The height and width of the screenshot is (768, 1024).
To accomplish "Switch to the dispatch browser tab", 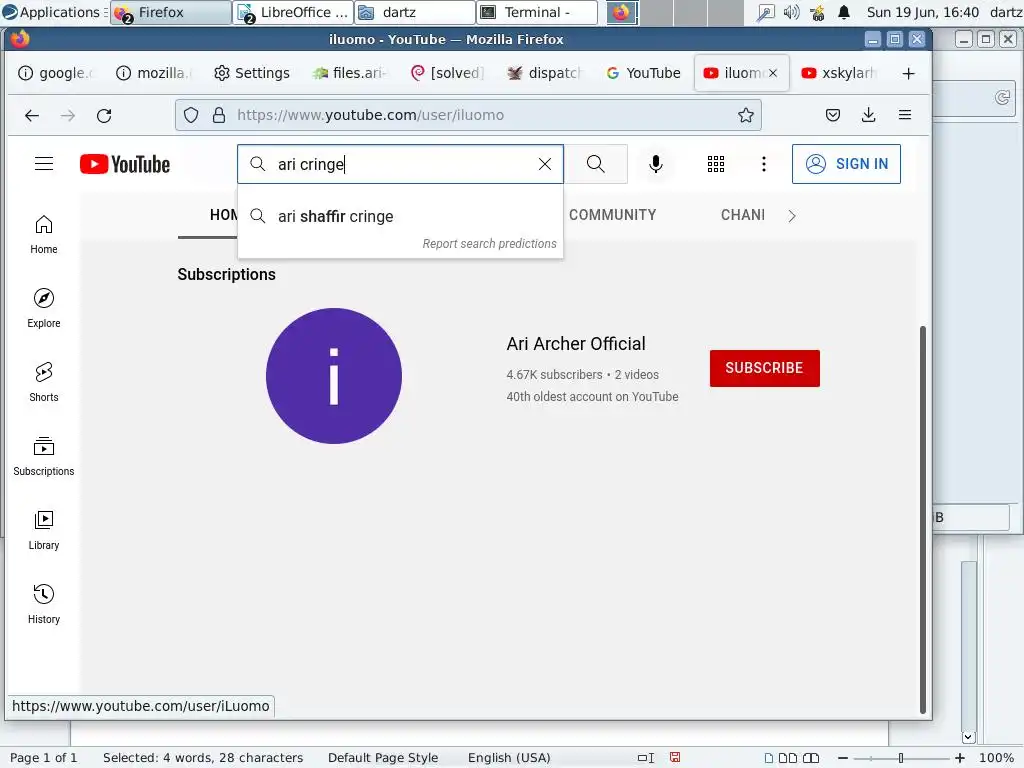I will coord(546,73).
